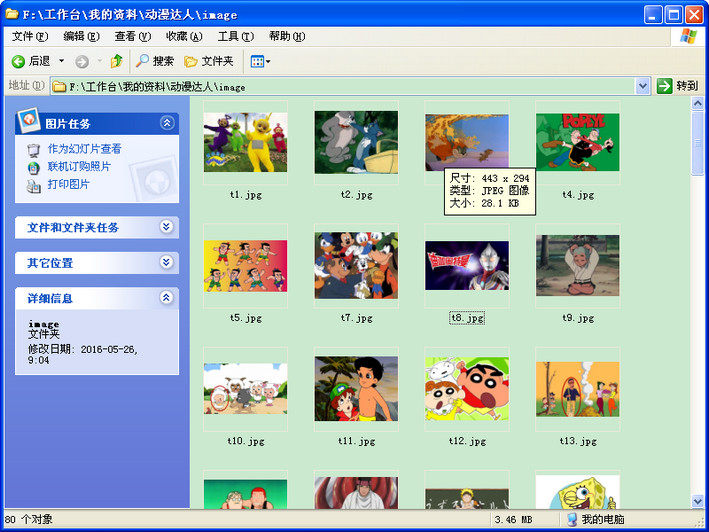The height and width of the screenshot is (532, 709).
Task: Click the t12.jpg file name
Action: [x=467, y=441]
